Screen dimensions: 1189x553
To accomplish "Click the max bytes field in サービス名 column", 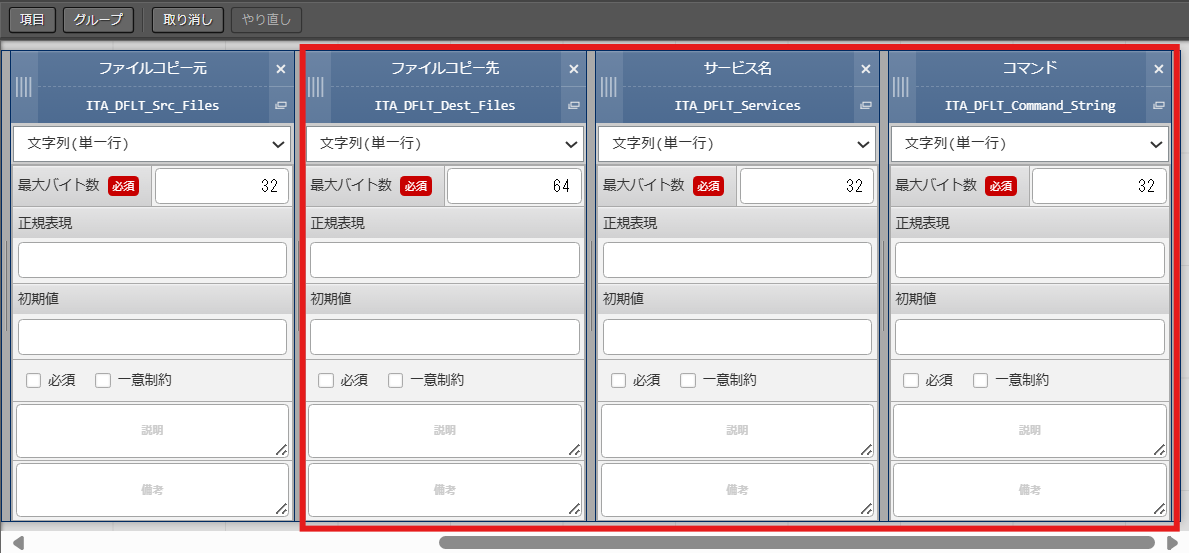I will point(808,186).
